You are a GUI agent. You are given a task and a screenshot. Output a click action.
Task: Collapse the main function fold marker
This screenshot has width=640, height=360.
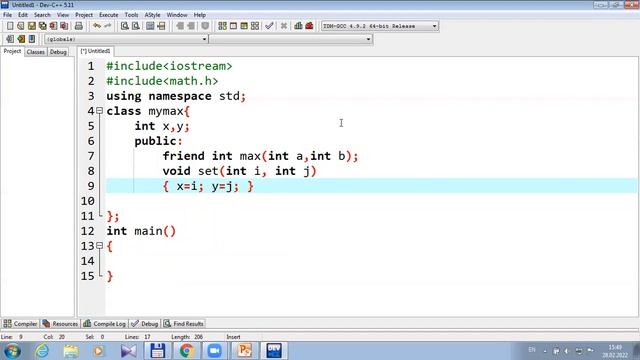[99, 246]
